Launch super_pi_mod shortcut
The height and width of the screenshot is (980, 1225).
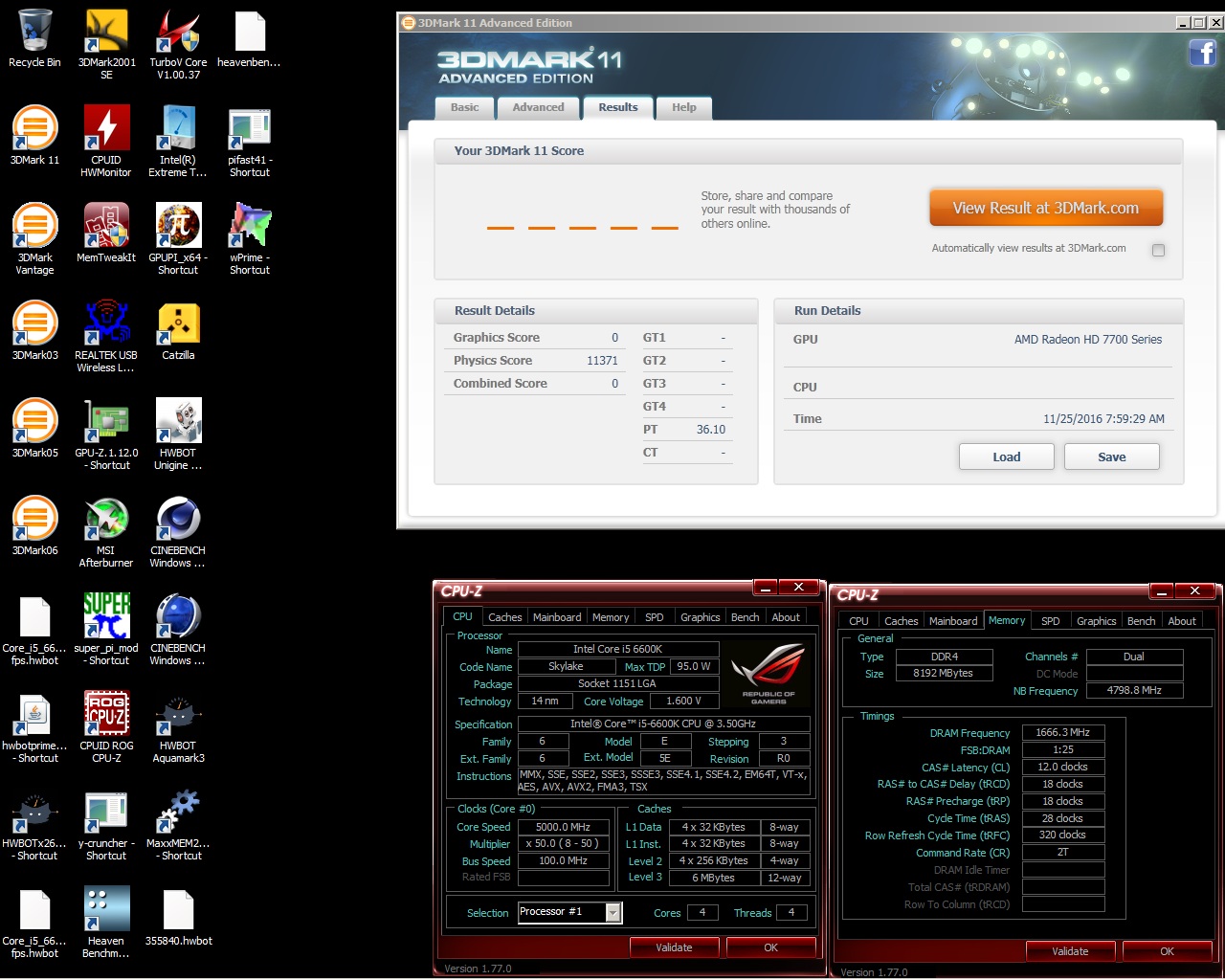click(x=106, y=616)
